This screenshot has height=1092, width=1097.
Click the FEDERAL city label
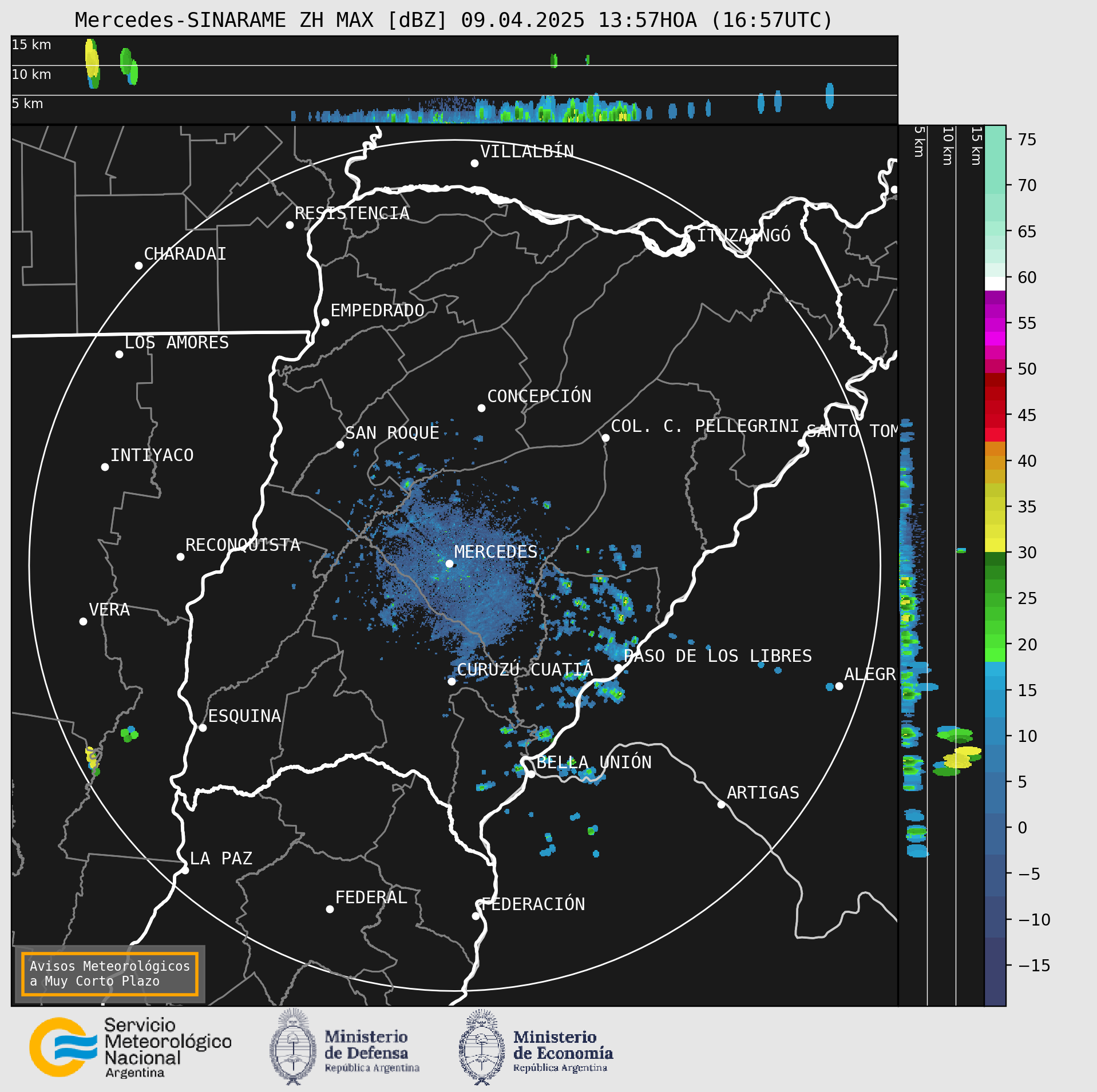coord(371,897)
